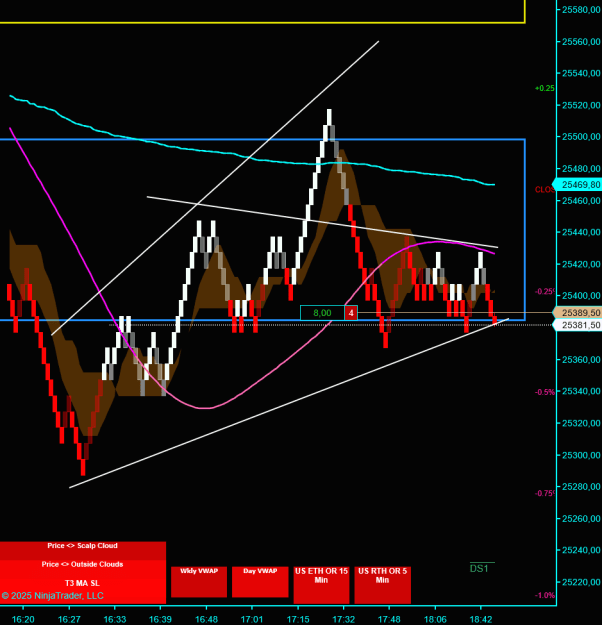Click the US RTH OR 5 Min box
The image size is (602, 625).
pyautogui.click(x=382, y=585)
